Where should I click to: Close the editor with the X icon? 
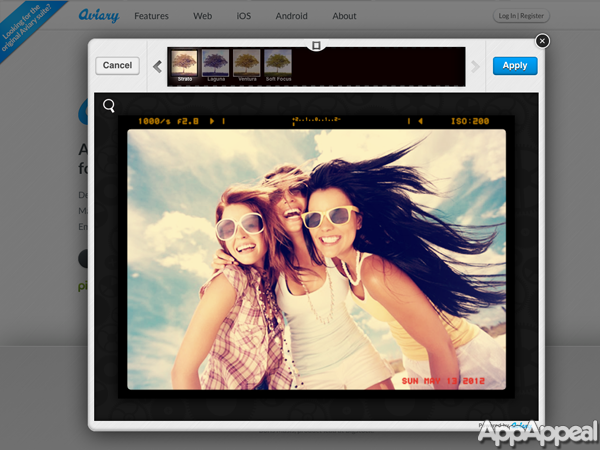[542, 41]
